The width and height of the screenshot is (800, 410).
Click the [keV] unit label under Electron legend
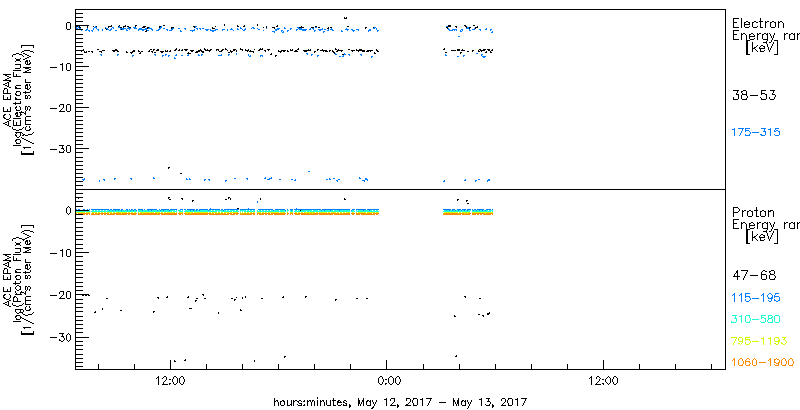point(762,48)
